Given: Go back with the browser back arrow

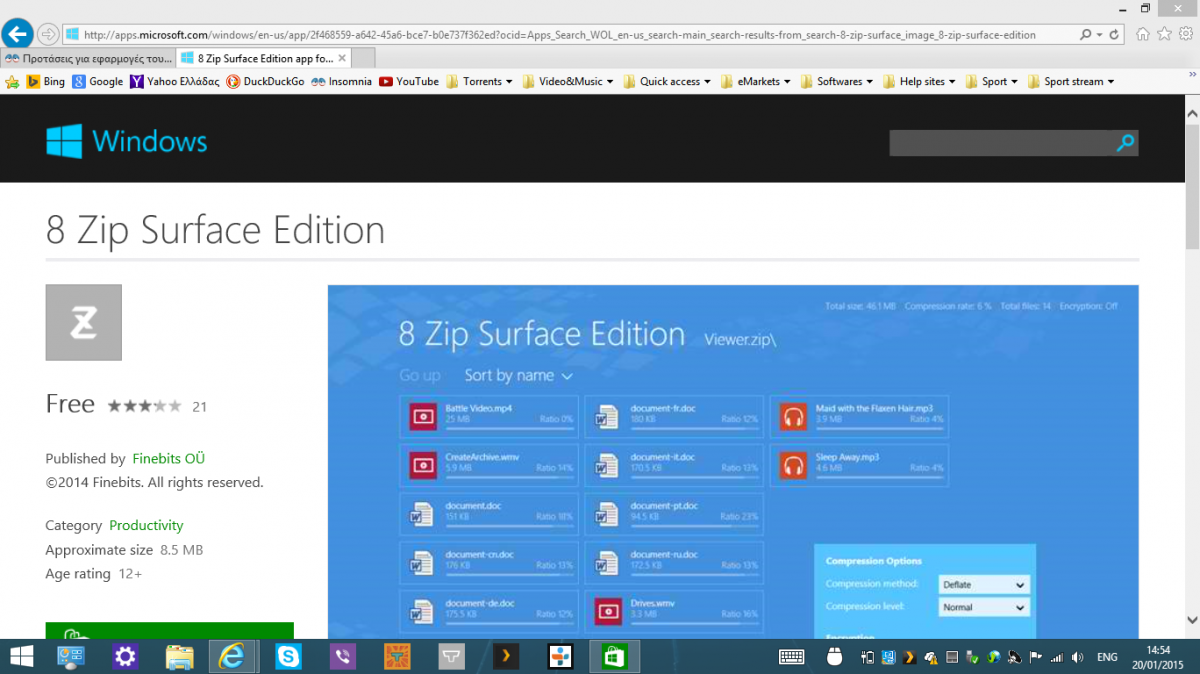Looking at the screenshot, I should 18,34.
